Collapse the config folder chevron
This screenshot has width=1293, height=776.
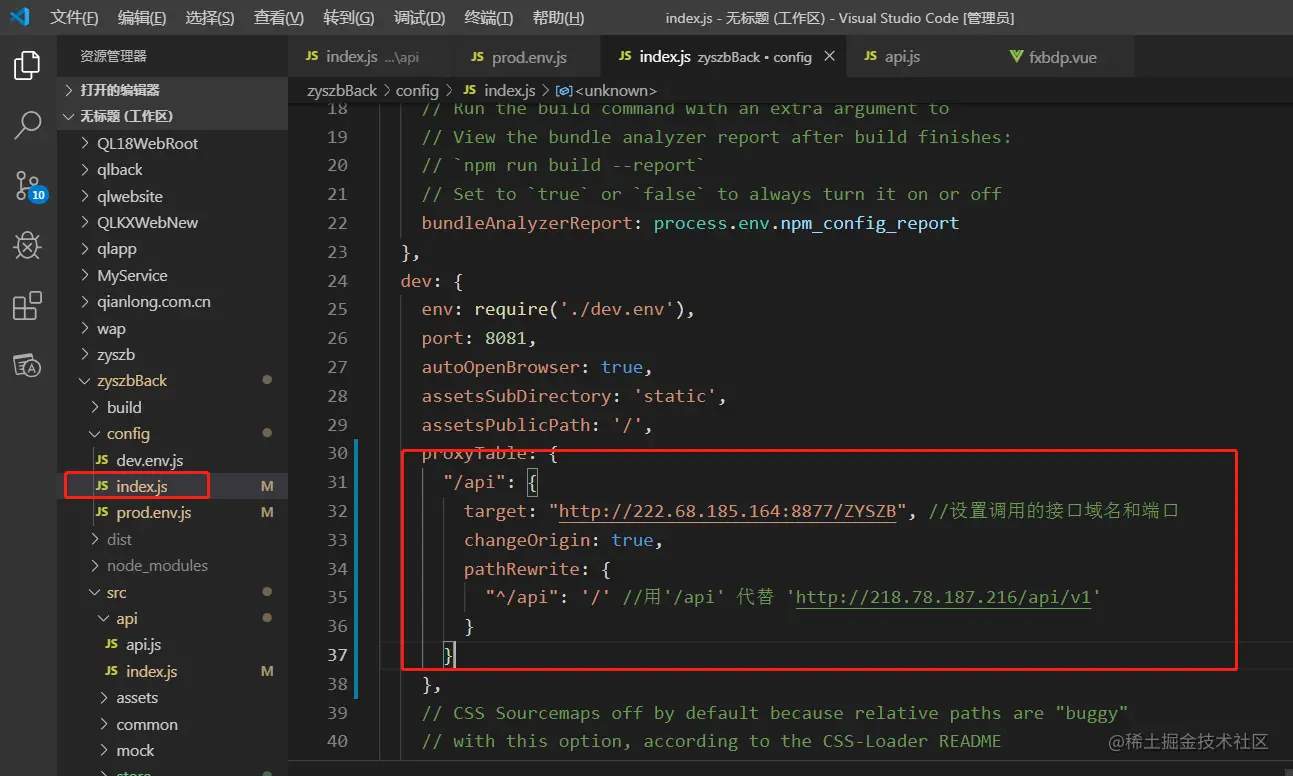[95, 434]
